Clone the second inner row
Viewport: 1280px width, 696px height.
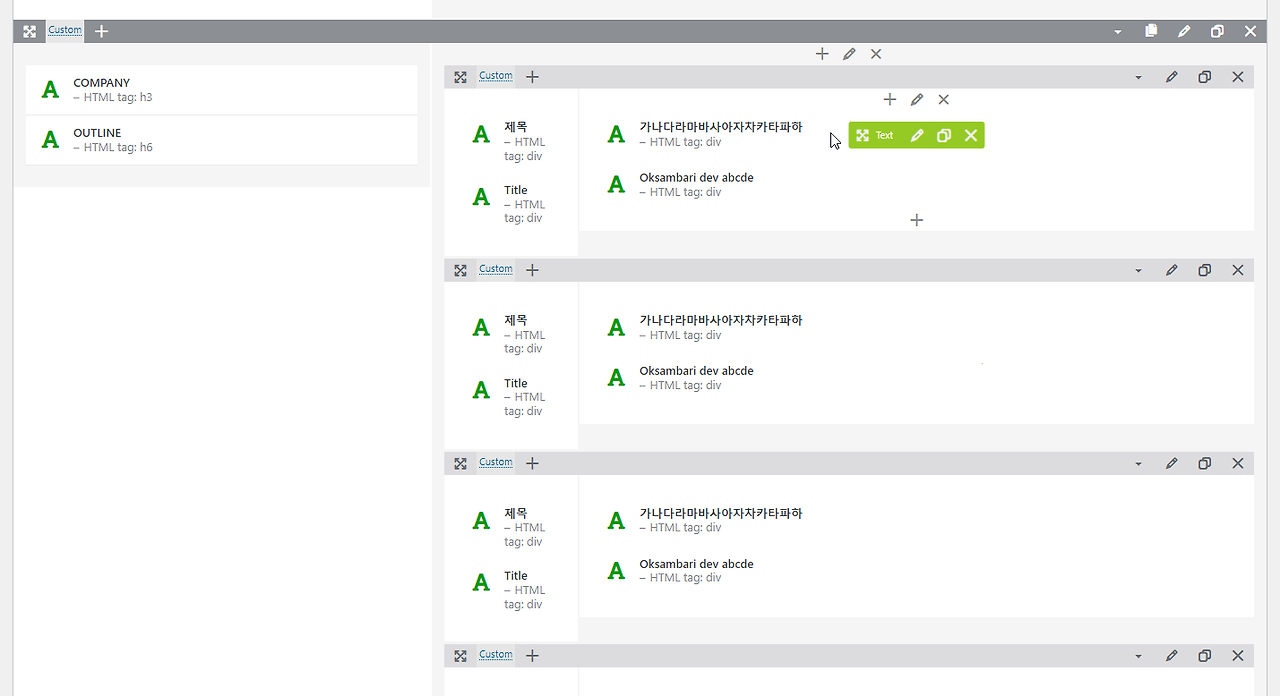click(1204, 270)
